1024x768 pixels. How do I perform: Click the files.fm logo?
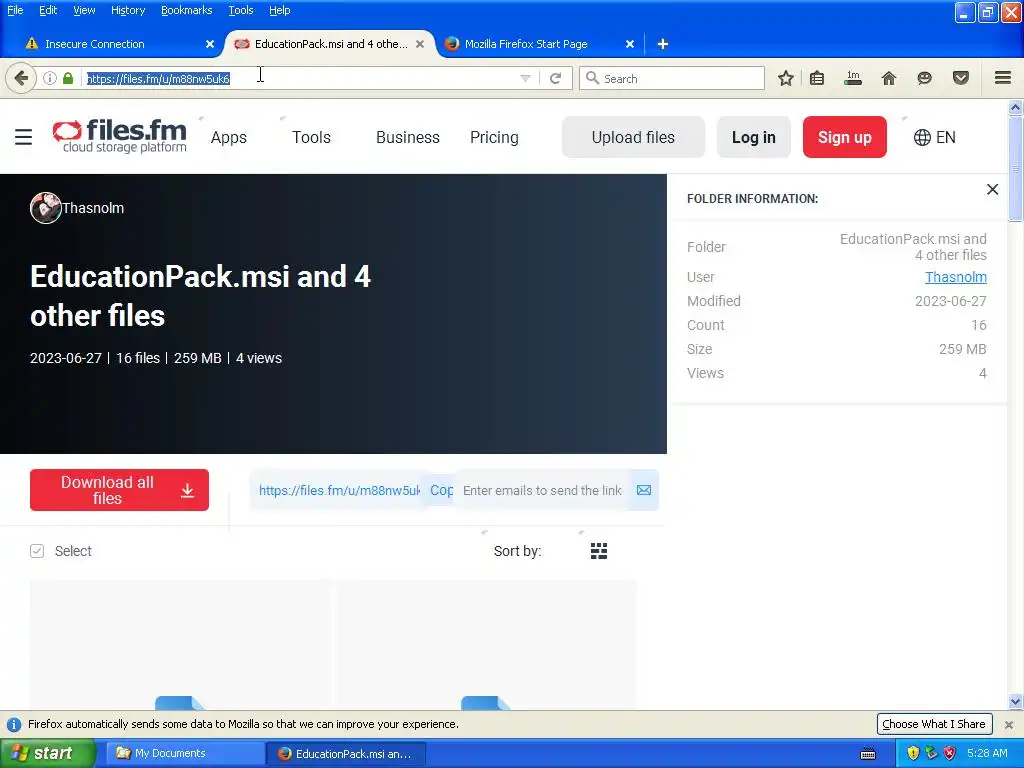click(x=120, y=136)
